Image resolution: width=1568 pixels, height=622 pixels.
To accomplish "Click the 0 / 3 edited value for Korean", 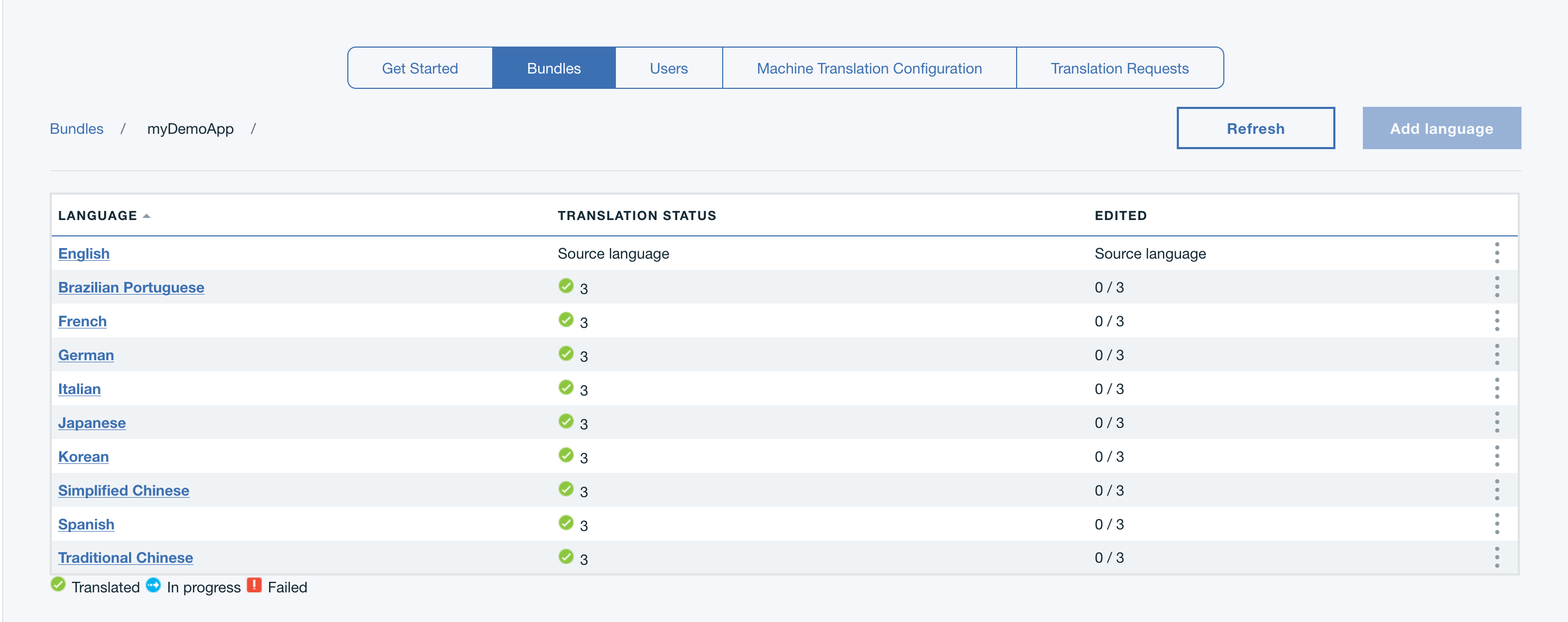I will click(1109, 456).
